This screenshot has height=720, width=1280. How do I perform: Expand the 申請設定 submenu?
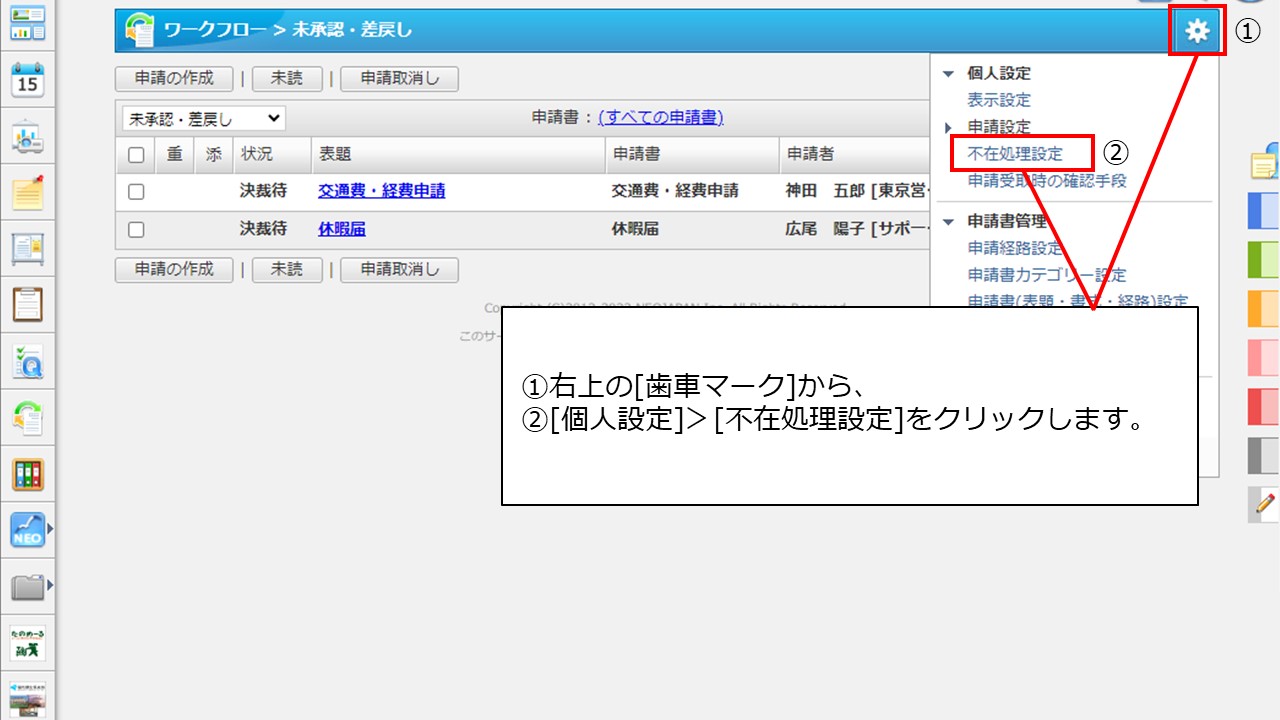click(x=949, y=127)
